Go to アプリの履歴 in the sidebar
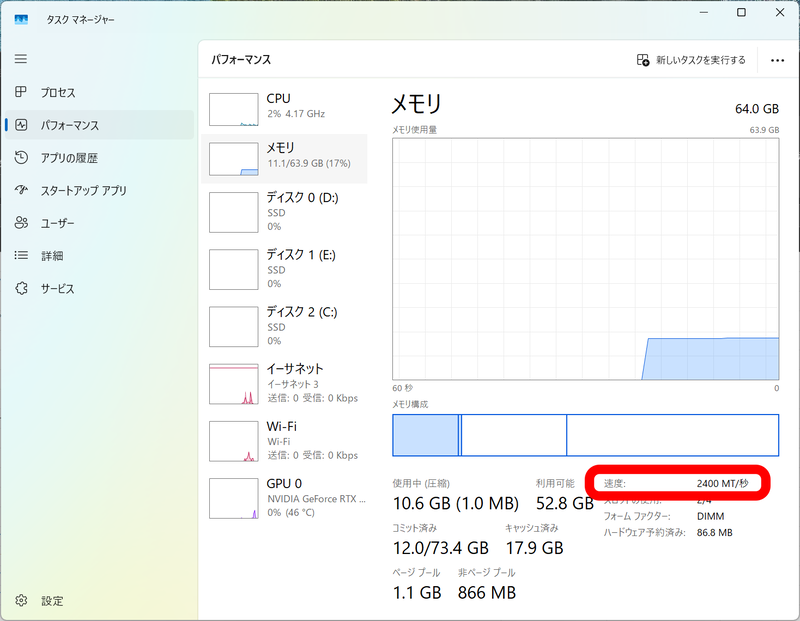 pyautogui.click(x=99, y=158)
